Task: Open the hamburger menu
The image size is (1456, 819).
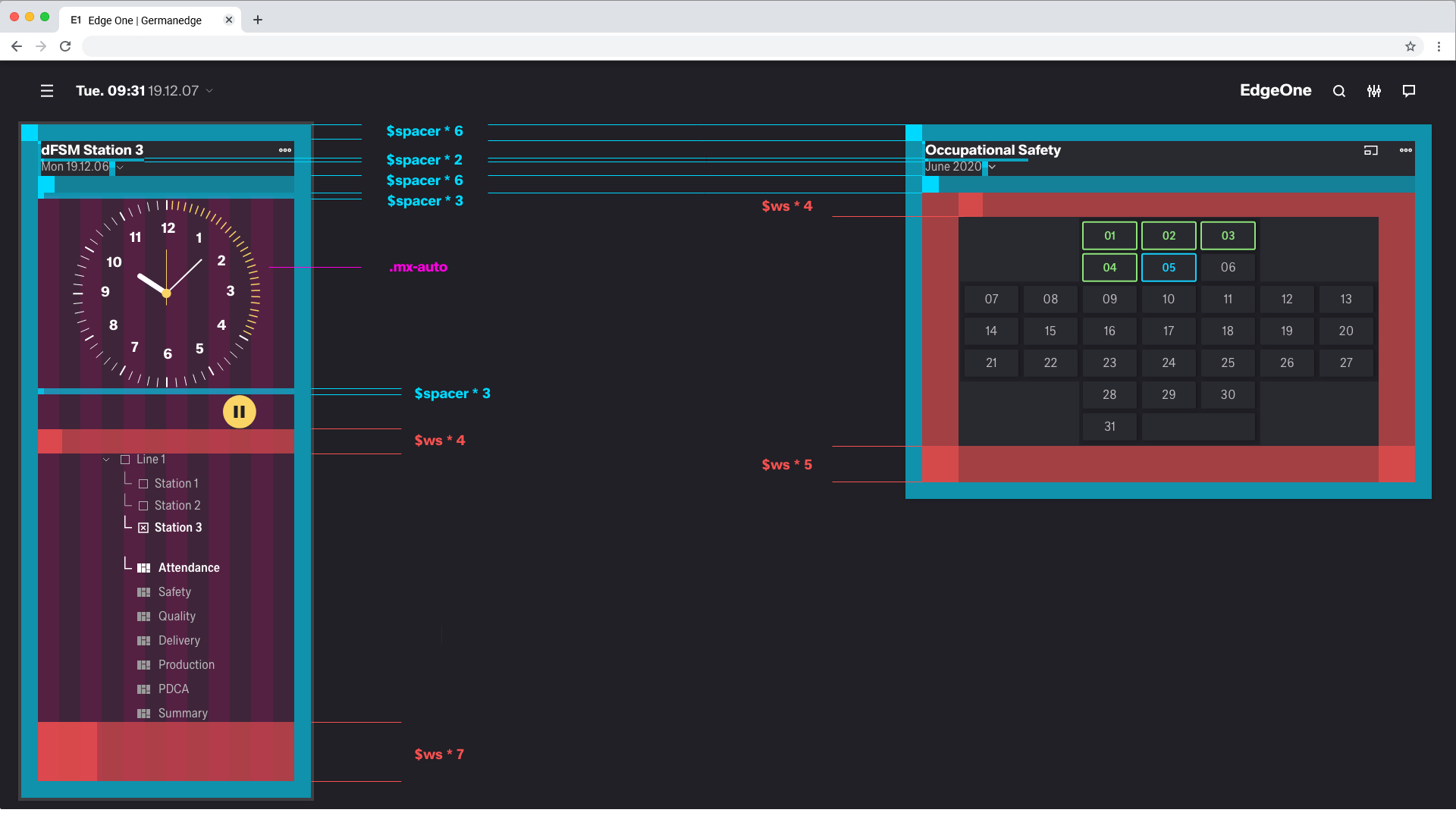Action: point(47,91)
